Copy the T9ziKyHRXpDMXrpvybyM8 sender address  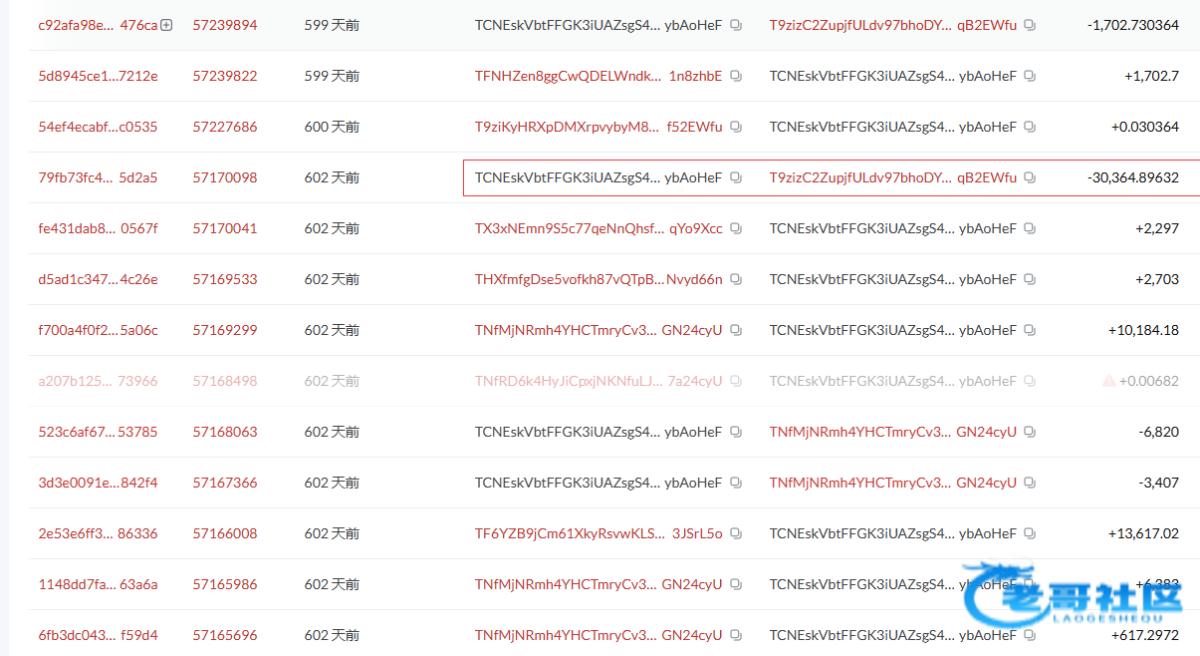click(736, 127)
